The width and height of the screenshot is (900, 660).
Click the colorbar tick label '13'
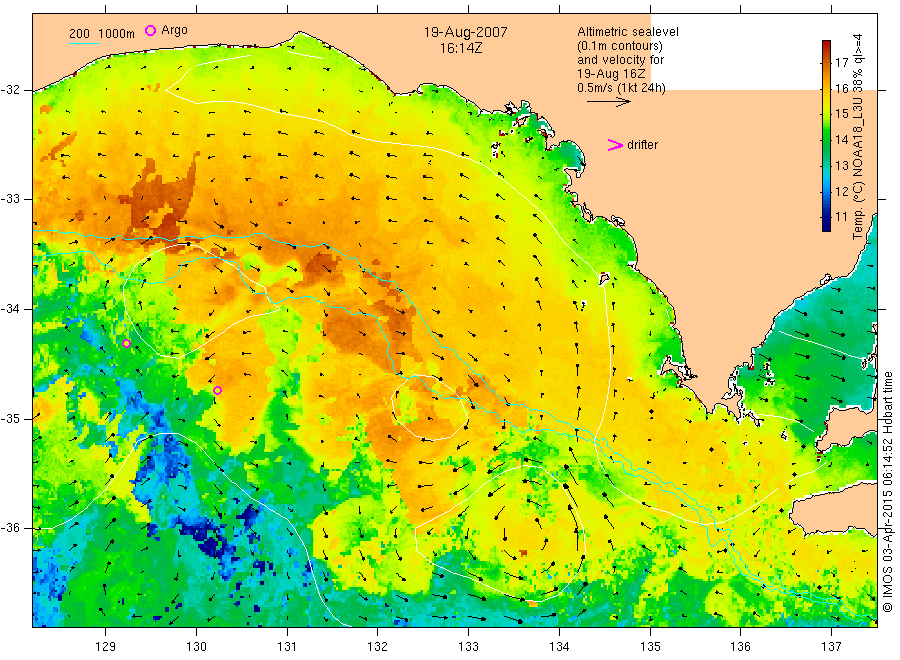(841, 165)
